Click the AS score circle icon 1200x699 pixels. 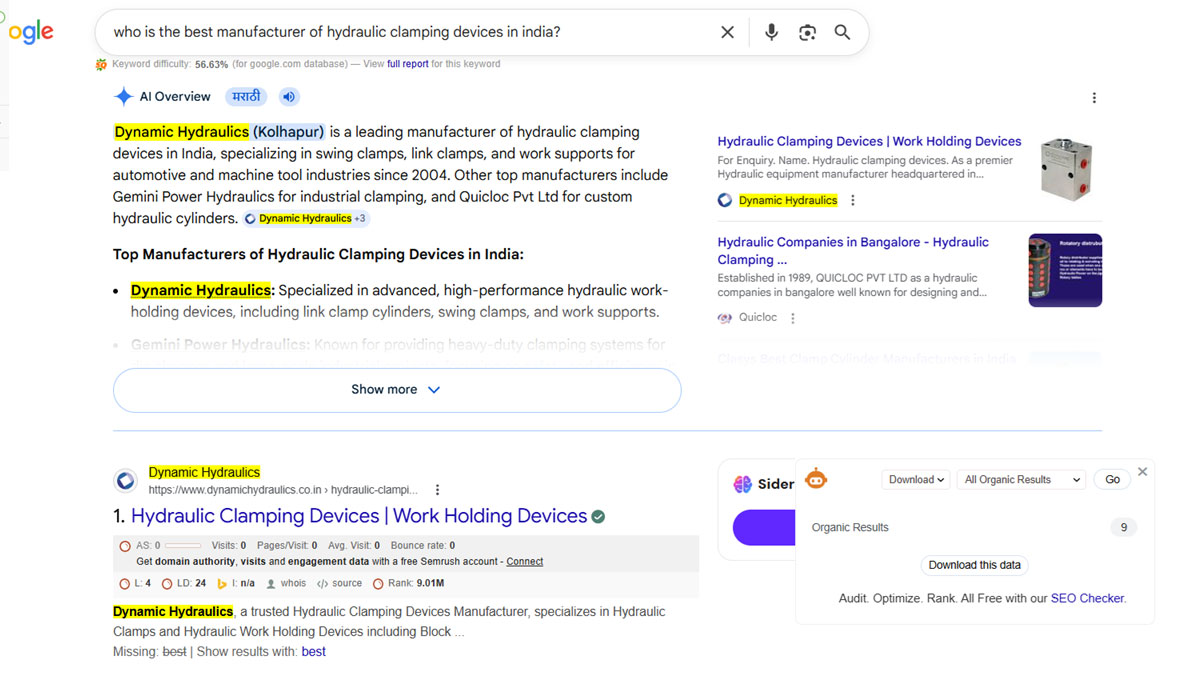coord(125,546)
